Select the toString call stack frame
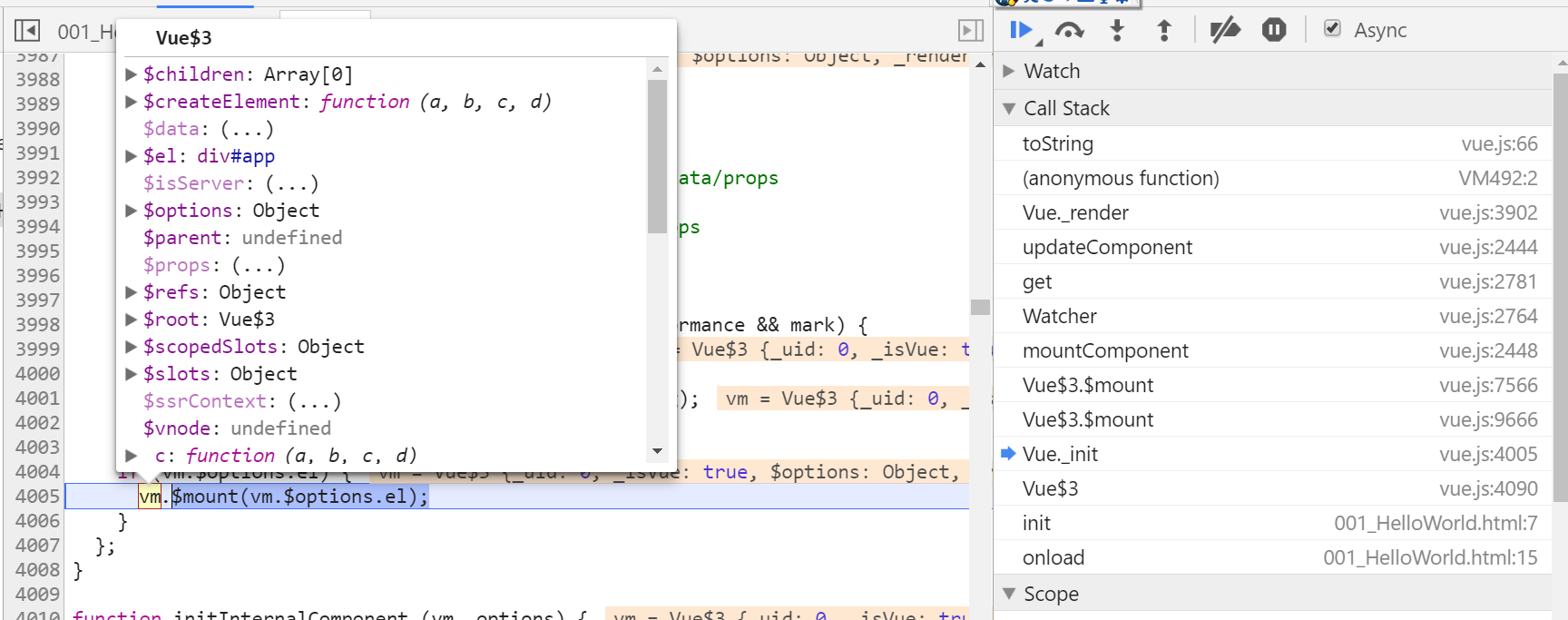 click(x=1273, y=143)
